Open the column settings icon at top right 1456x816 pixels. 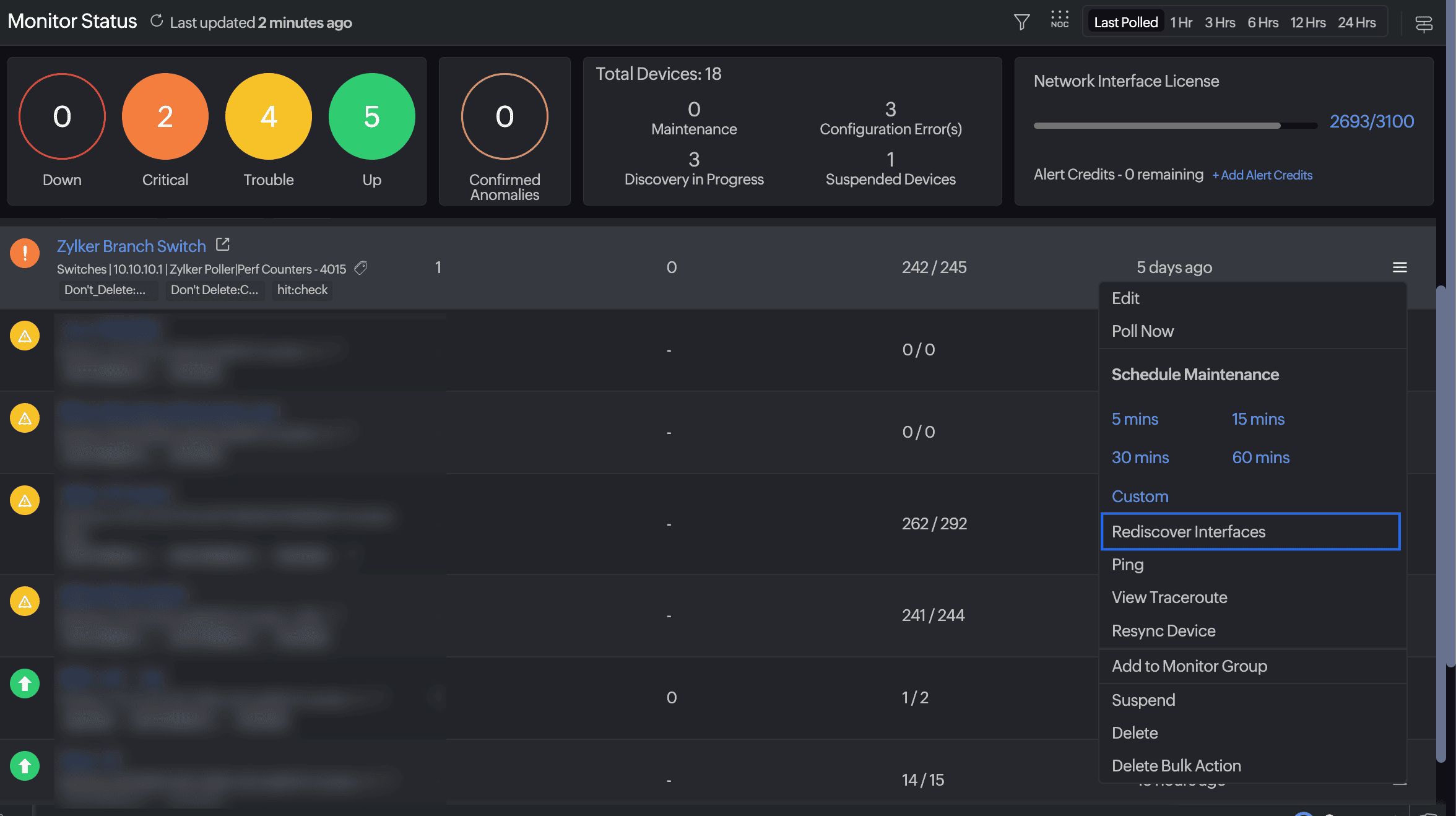[x=1423, y=24]
